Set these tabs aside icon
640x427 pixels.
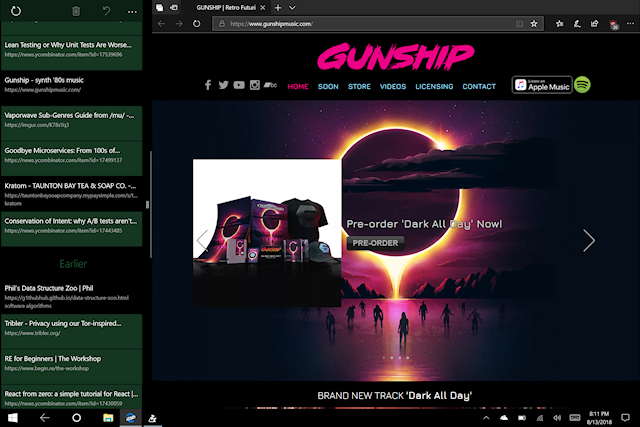(x=174, y=7)
